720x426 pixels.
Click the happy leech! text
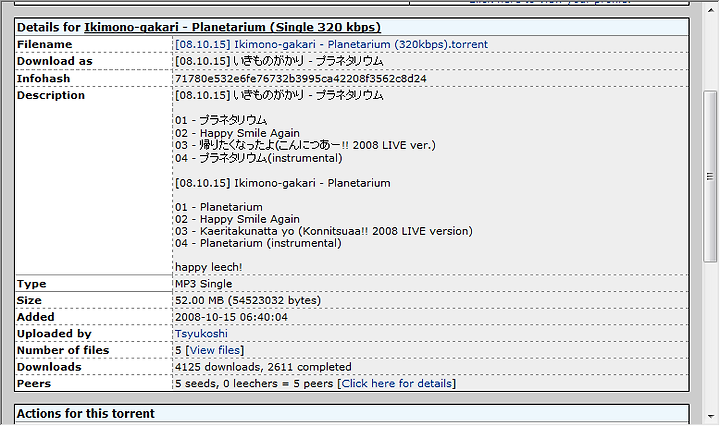[x=208, y=267]
